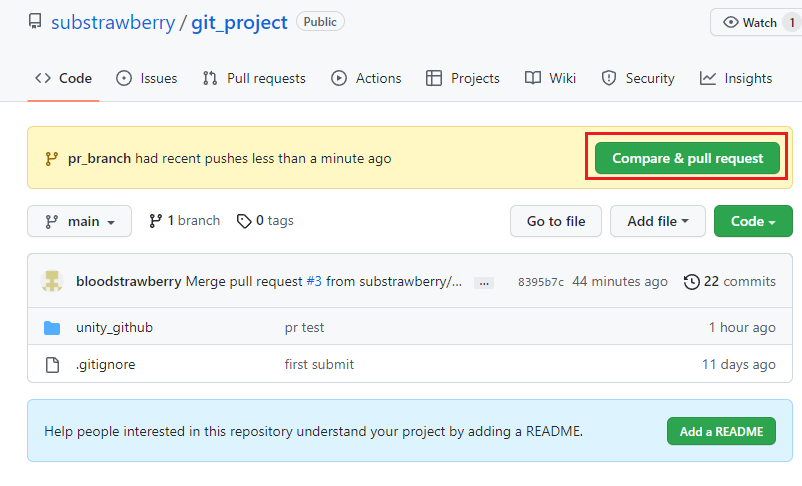Click the branch icon in the pr_branch banner
The image size is (802, 486).
pyautogui.click(x=51, y=159)
